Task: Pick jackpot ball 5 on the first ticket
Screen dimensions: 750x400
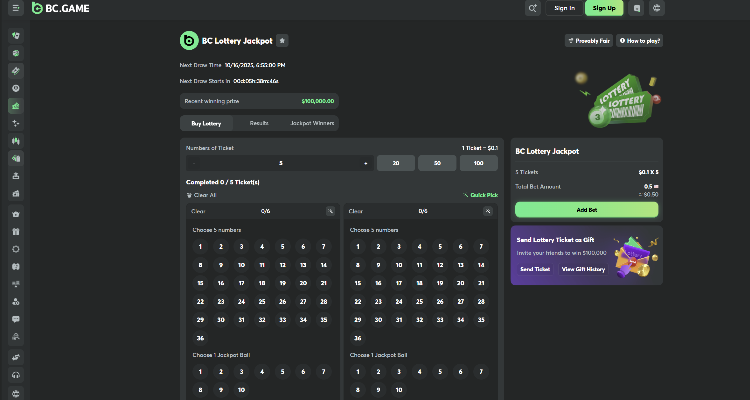Action: 282,372
